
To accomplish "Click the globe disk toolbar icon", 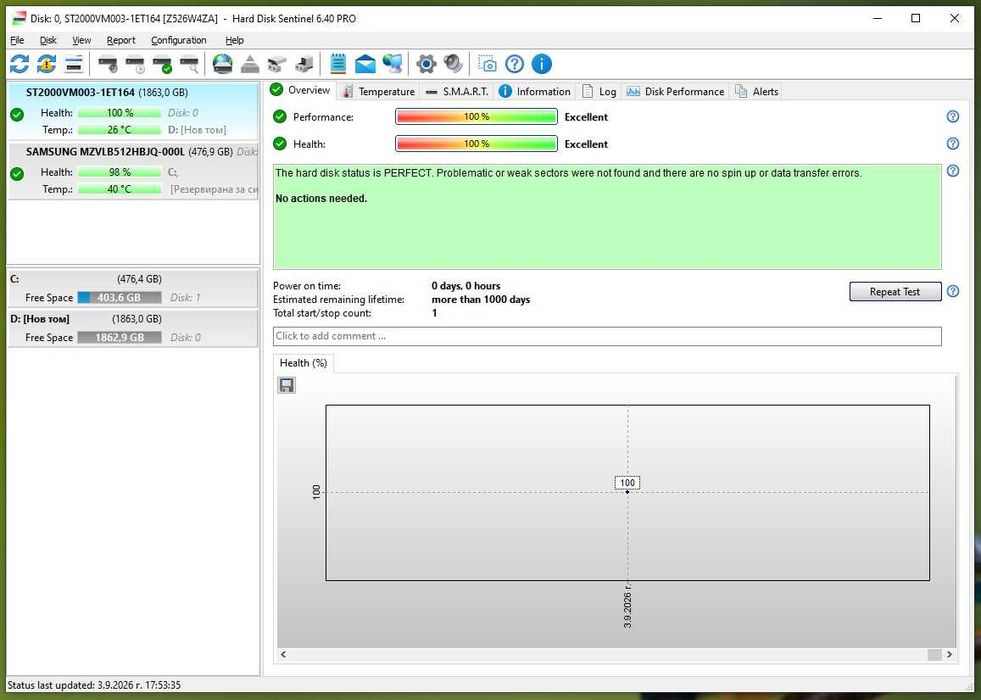I will coord(223,64).
